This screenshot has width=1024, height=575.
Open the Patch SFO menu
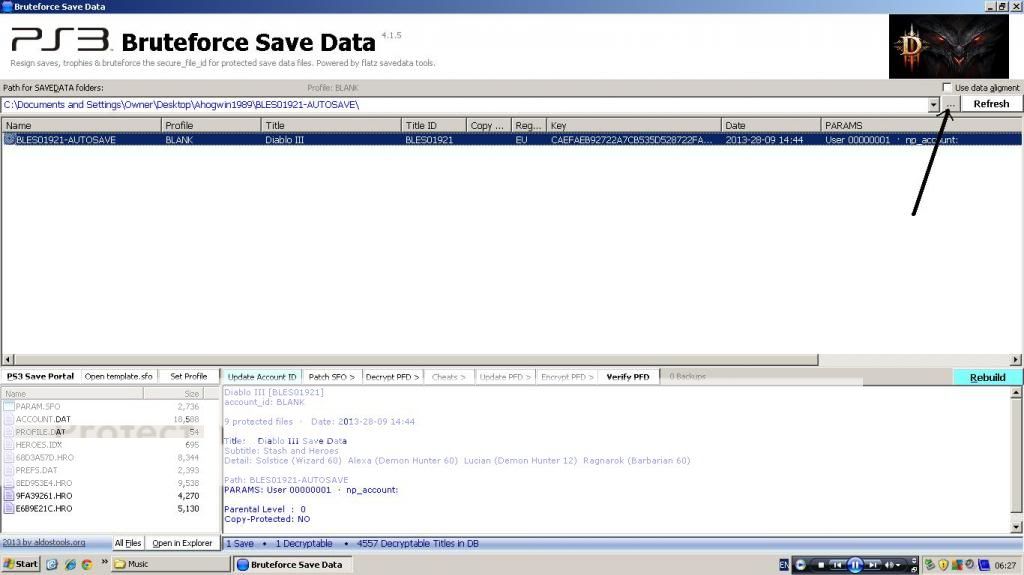332,377
